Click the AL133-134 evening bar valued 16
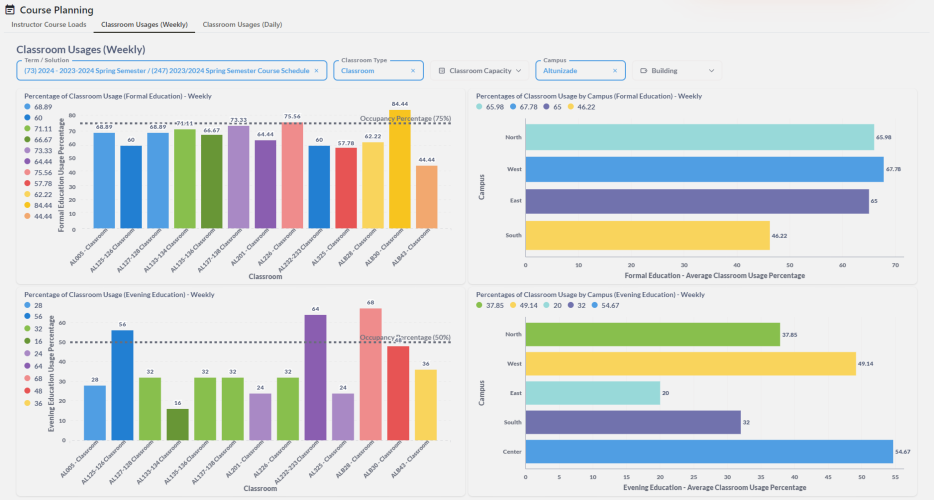Image resolution: width=934 pixels, height=500 pixels. coord(178,425)
